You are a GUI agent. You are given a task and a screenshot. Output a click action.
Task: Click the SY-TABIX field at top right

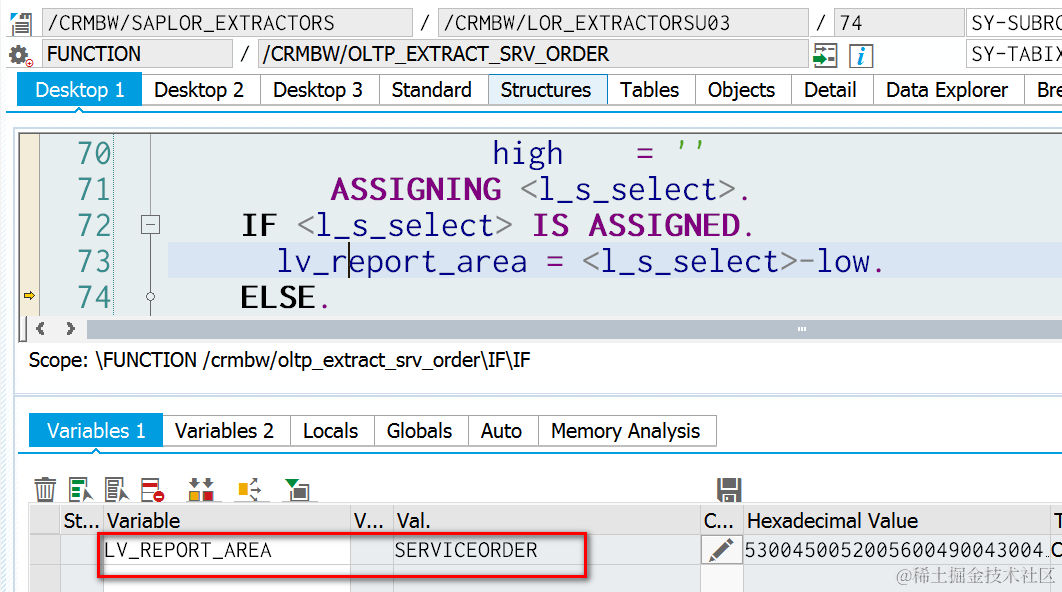(x=1014, y=54)
